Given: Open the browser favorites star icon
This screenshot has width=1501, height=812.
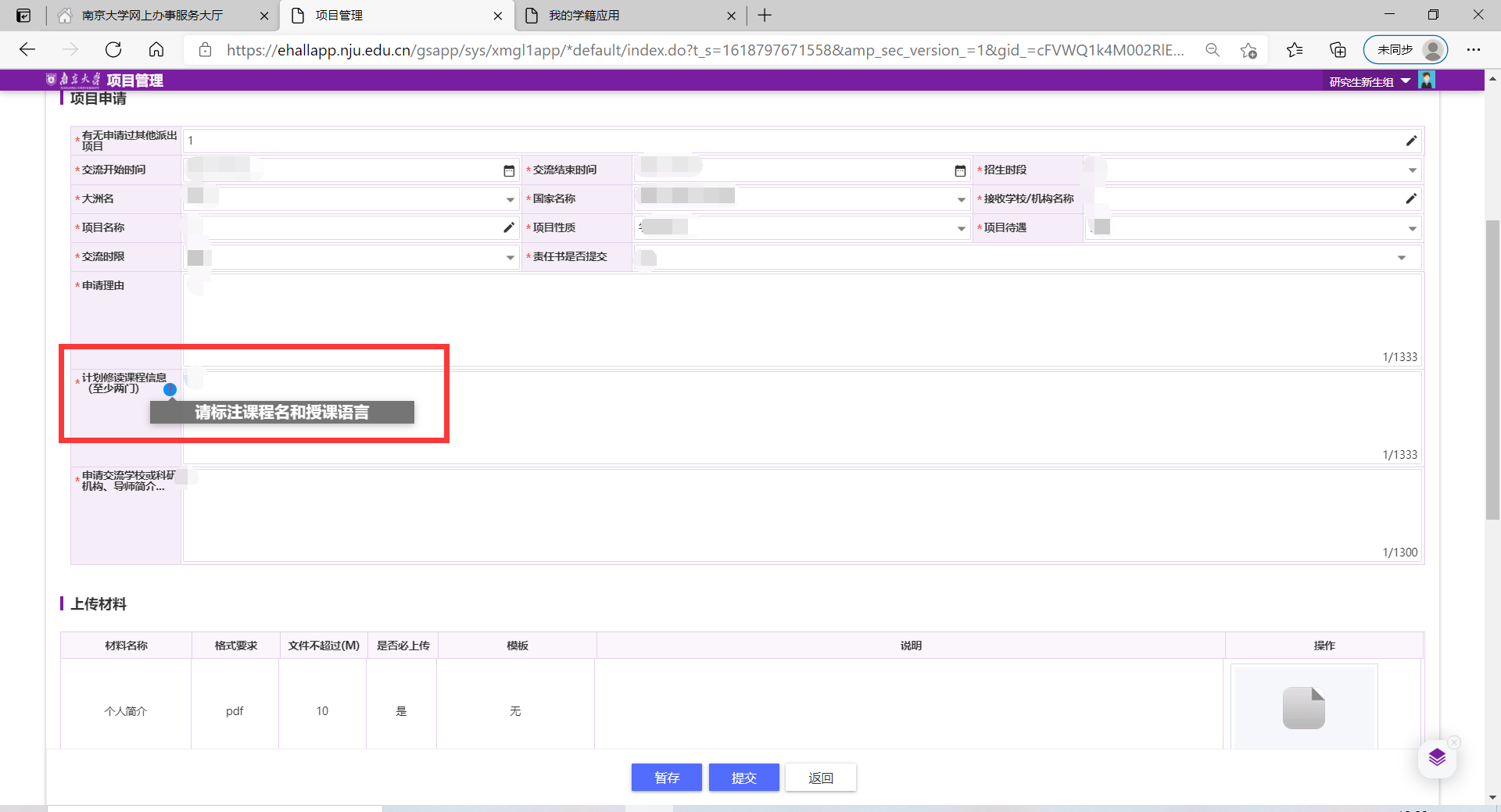Looking at the screenshot, I should pyautogui.click(x=1295, y=50).
